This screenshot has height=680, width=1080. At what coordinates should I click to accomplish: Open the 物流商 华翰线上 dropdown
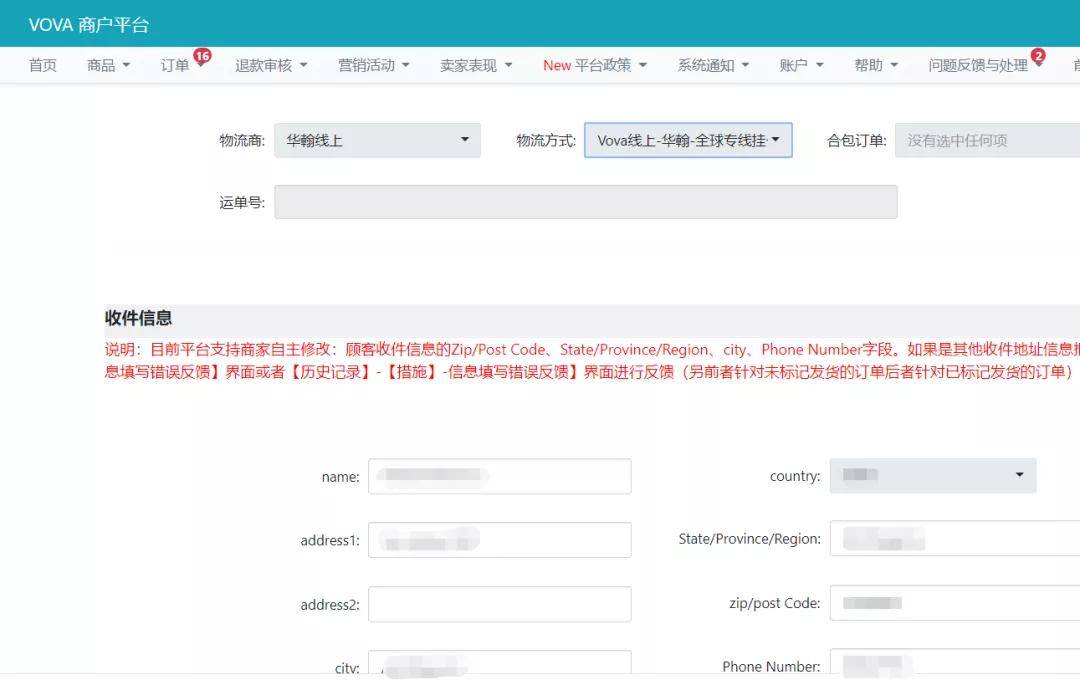click(x=377, y=140)
